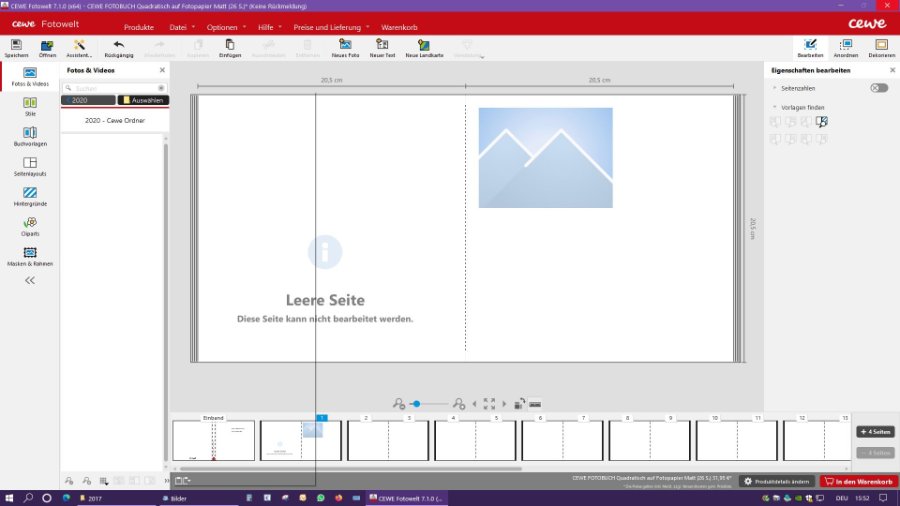This screenshot has width=900, height=506.
Task: Add pages with + 4 Seiten button
Action: click(875, 431)
